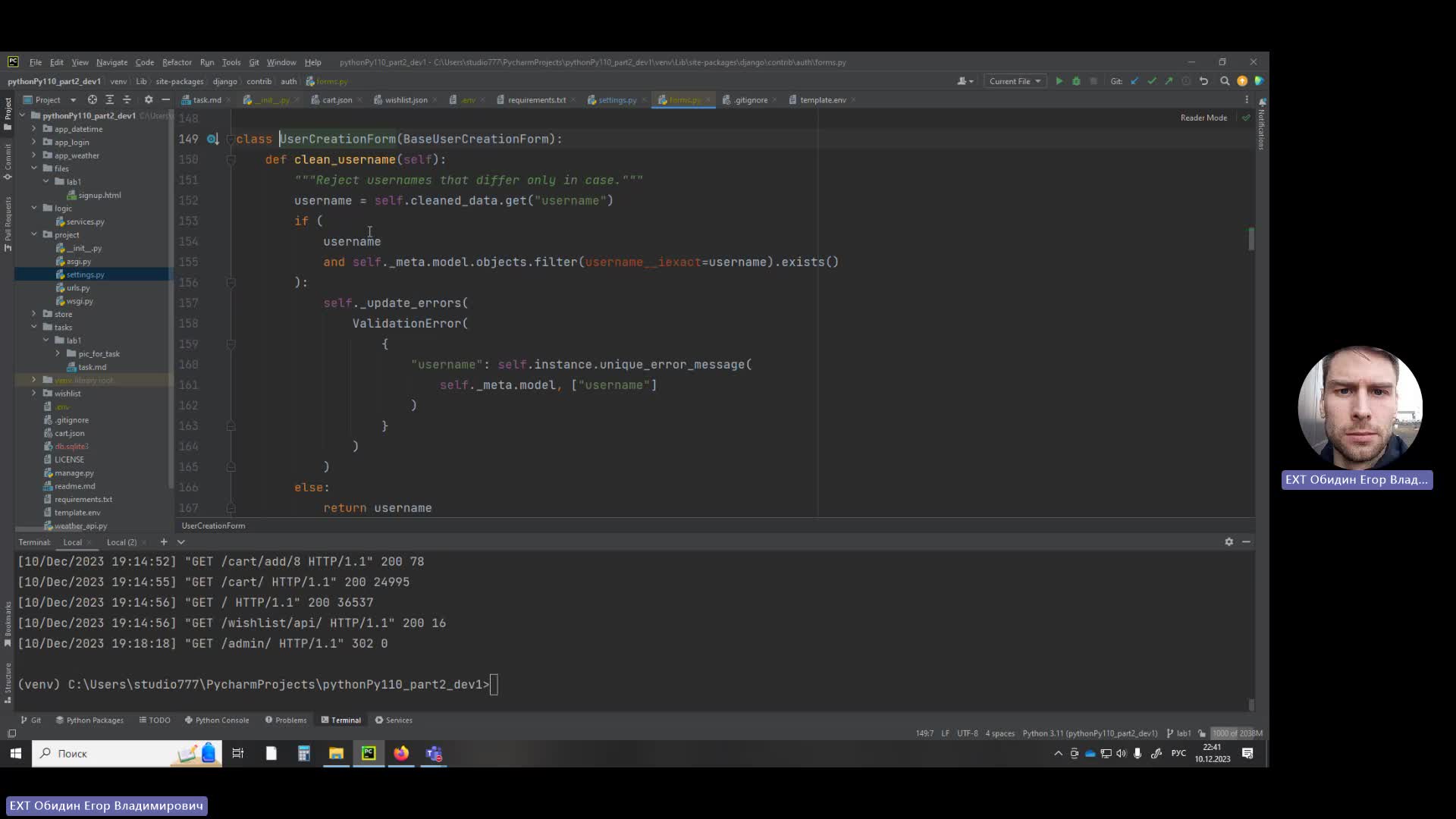Image resolution: width=1456 pixels, height=819 pixels.
Task: Click the Windows search box
Action: pos(127,753)
